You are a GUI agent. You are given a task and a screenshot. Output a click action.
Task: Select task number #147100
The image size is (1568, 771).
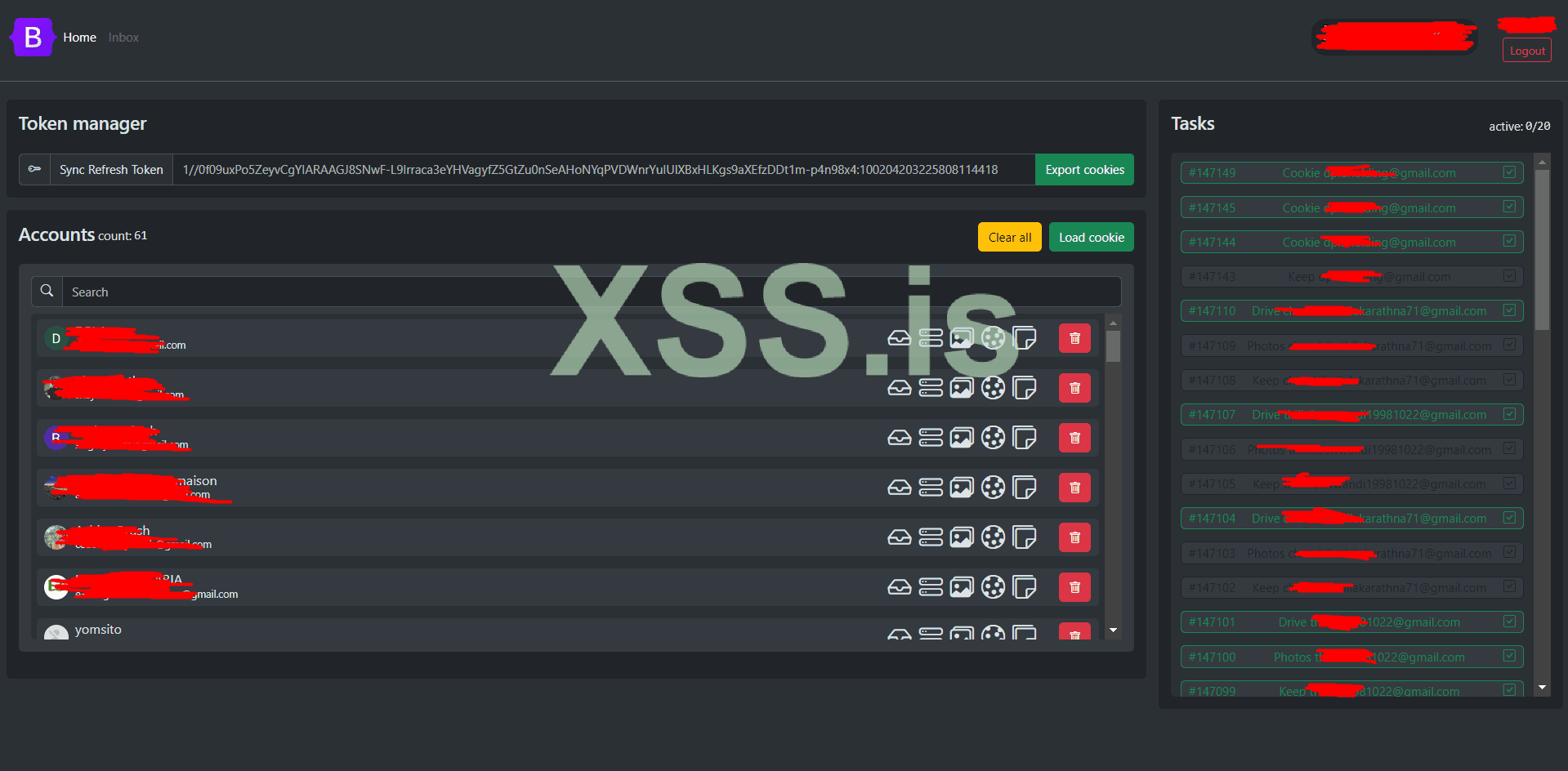[x=1212, y=657]
